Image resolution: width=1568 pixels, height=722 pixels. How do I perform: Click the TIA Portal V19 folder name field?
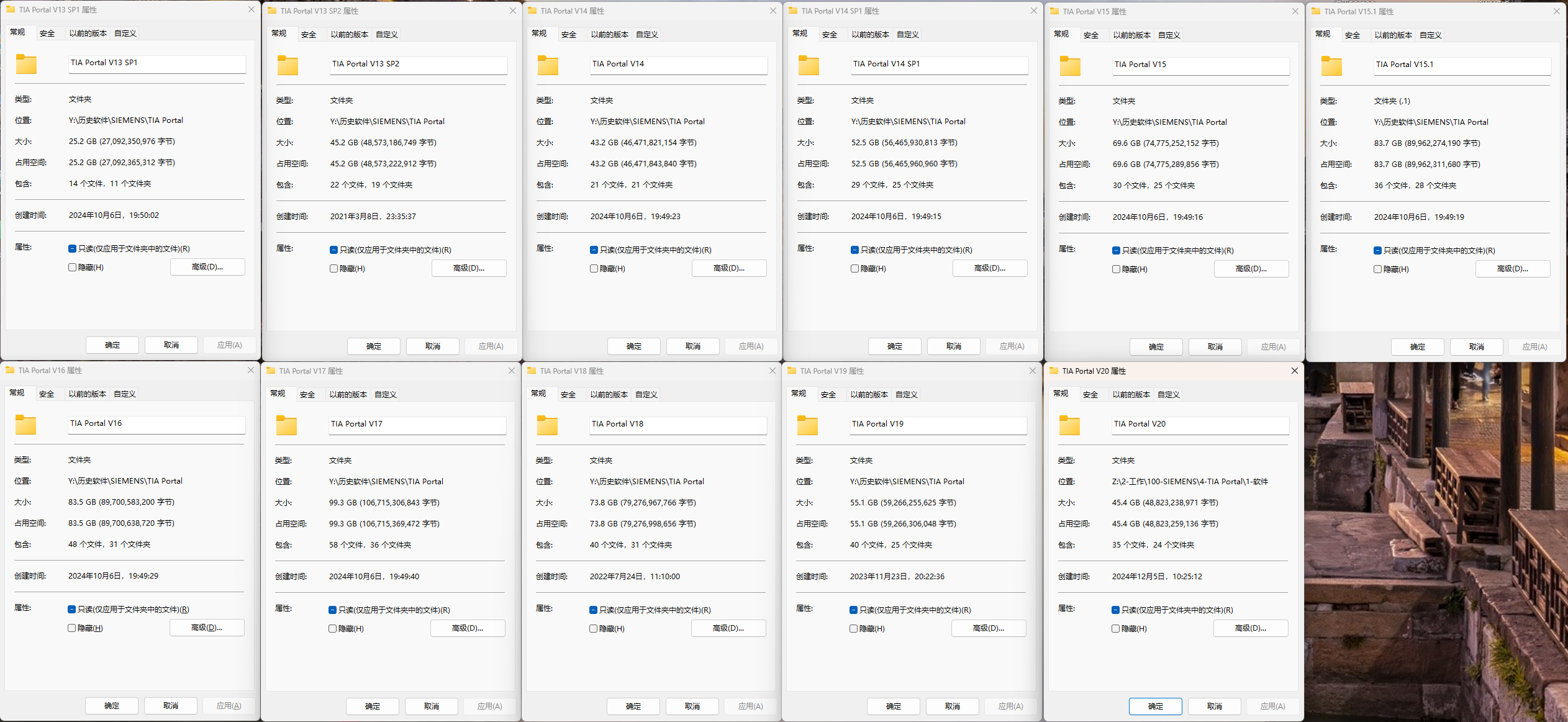click(x=938, y=424)
